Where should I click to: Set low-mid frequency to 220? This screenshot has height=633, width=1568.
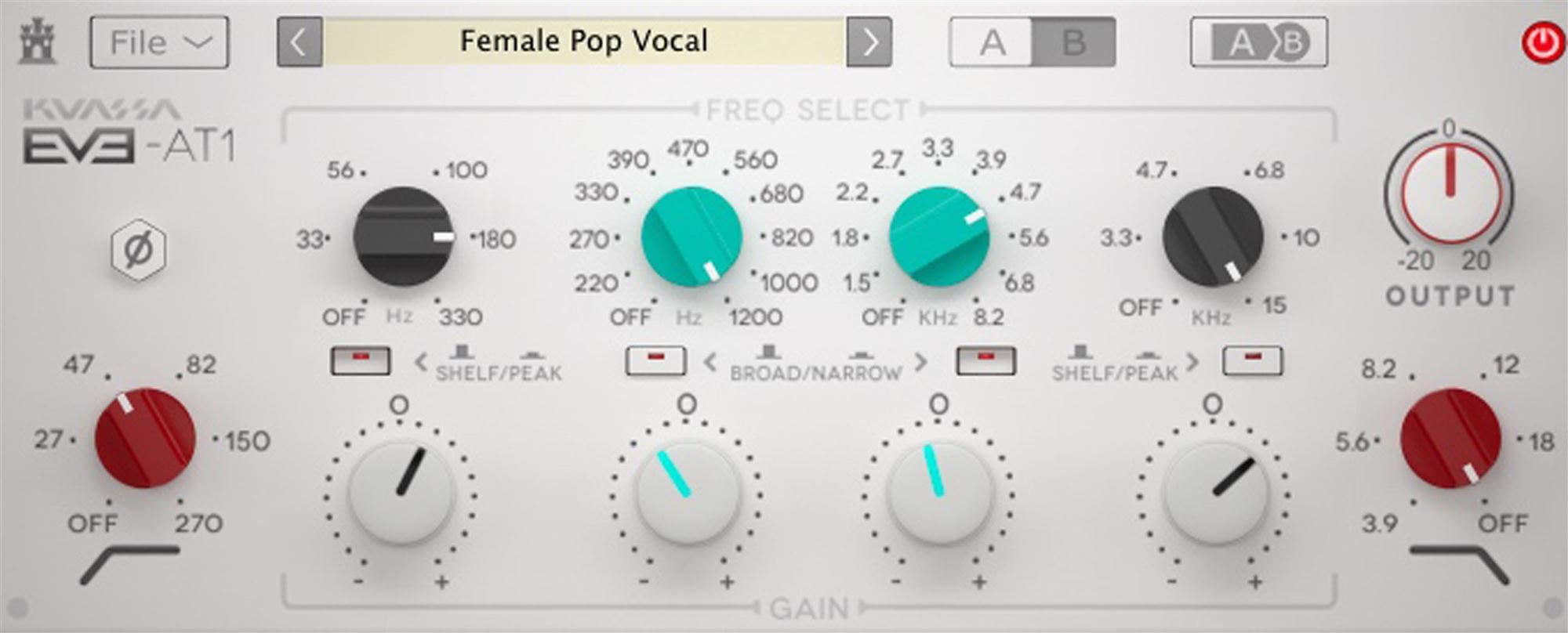click(596, 282)
